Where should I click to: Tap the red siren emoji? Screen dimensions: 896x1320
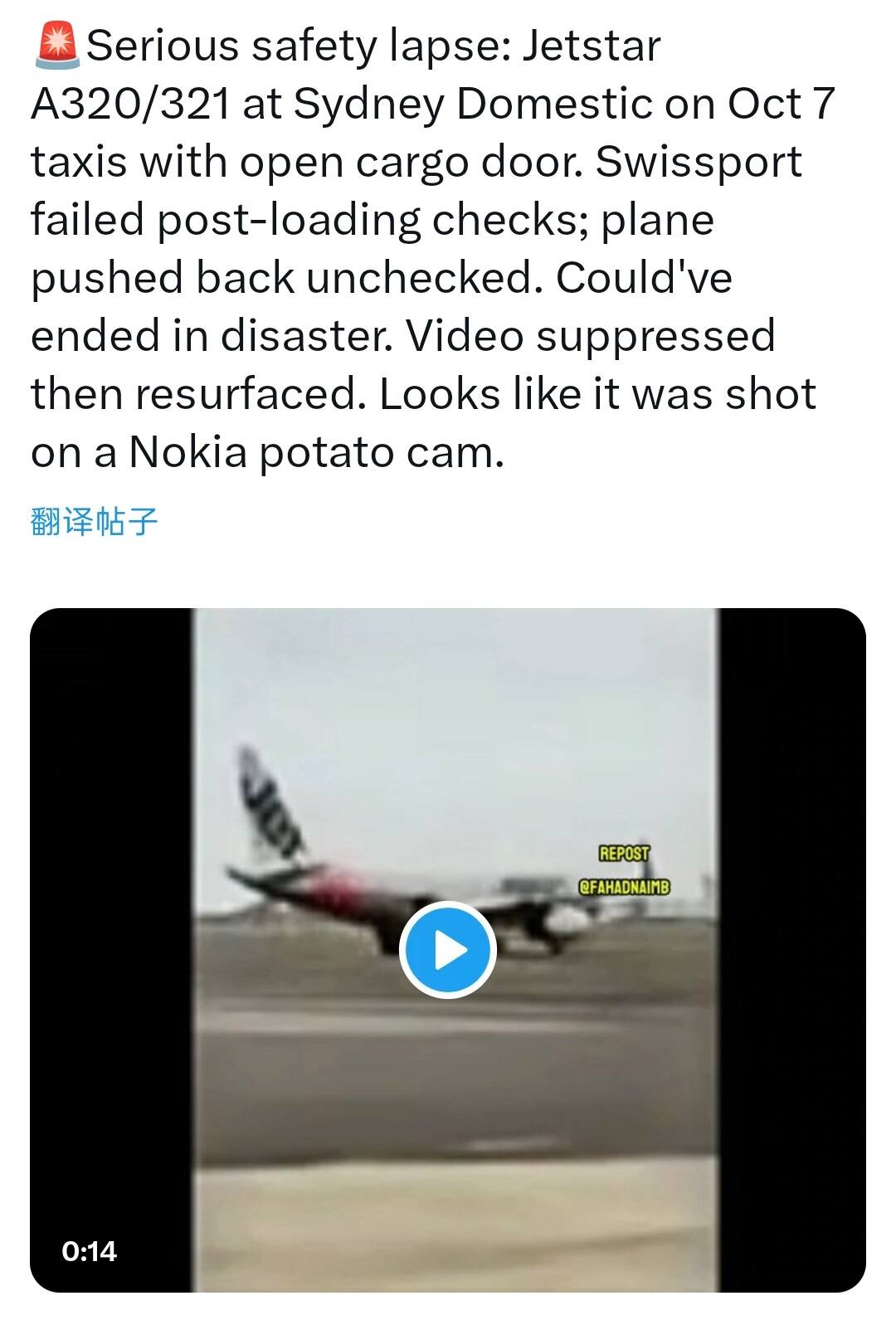56,46
